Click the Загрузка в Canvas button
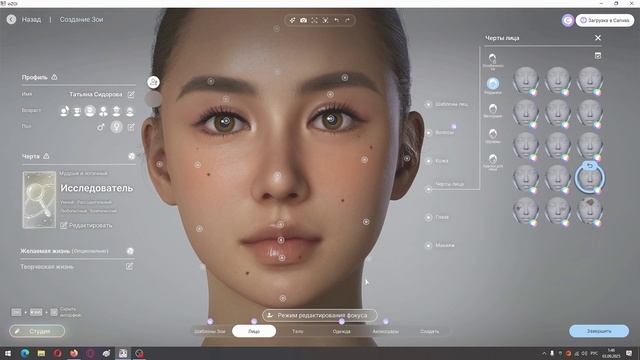This screenshot has height=360, width=640. pyautogui.click(x=605, y=20)
